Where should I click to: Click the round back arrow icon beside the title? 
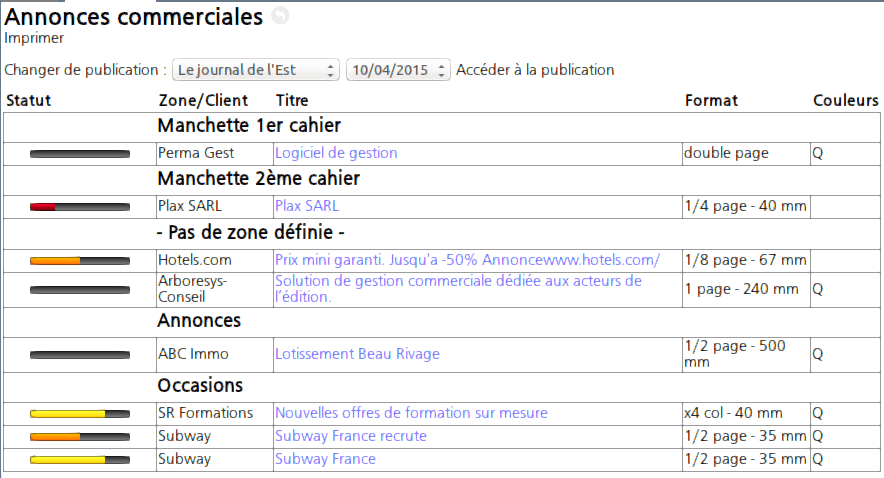280,15
